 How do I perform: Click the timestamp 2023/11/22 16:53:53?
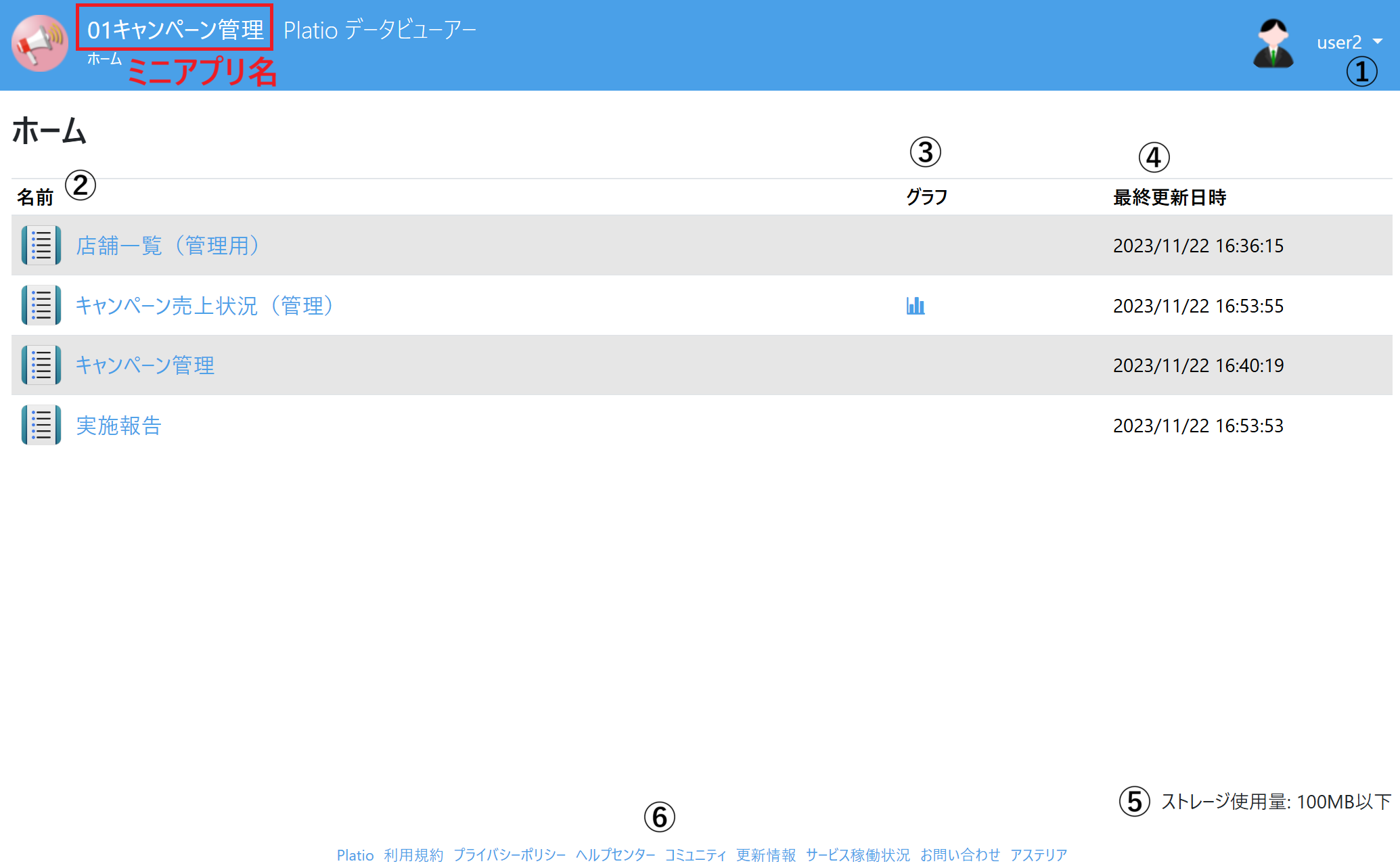[x=1198, y=426]
